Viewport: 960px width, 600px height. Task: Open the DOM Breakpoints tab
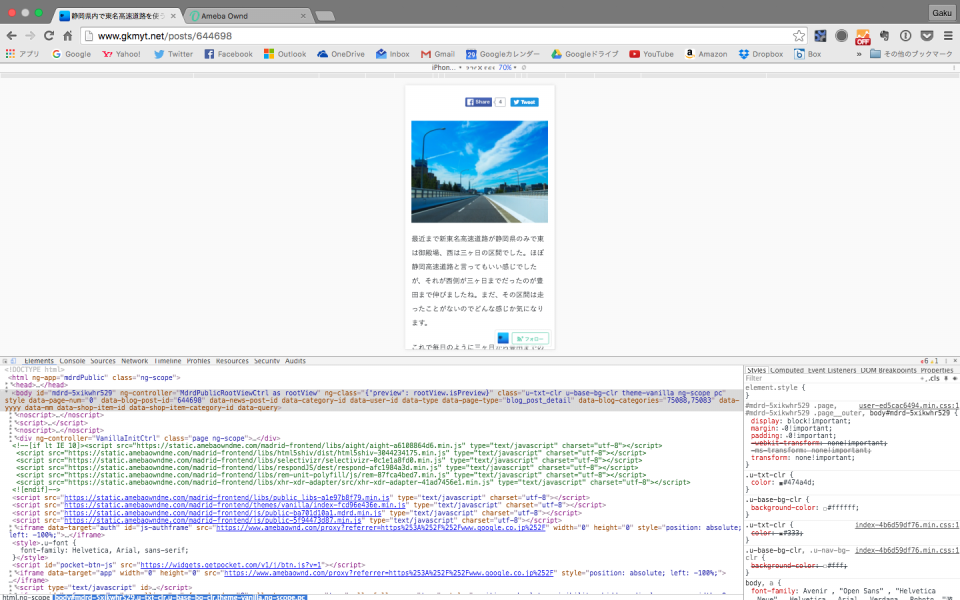[x=888, y=370]
